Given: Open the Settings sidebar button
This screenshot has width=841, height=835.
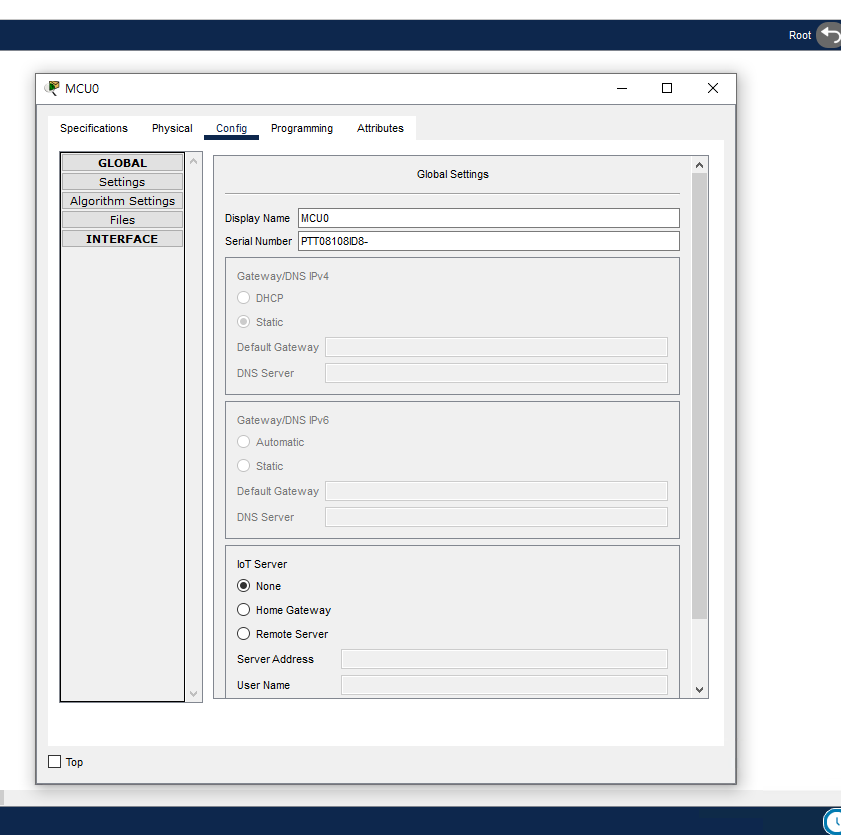Looking at the screenshot, I should [122, 182].
